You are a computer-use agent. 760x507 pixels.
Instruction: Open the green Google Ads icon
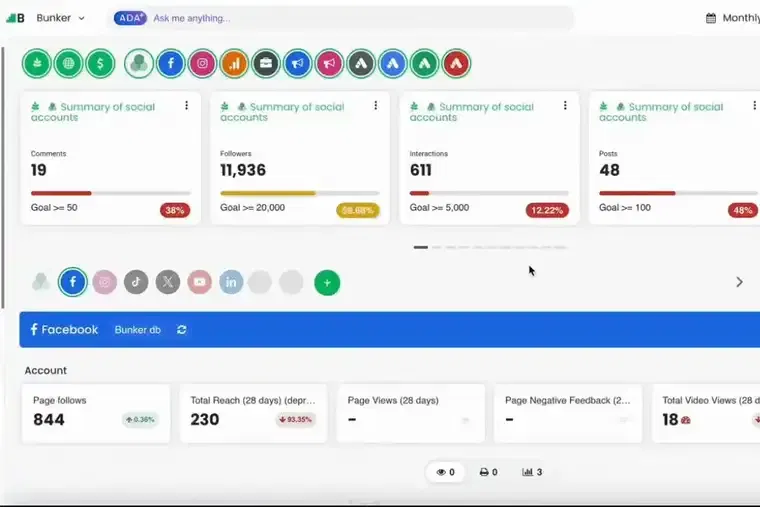(425, 63)
